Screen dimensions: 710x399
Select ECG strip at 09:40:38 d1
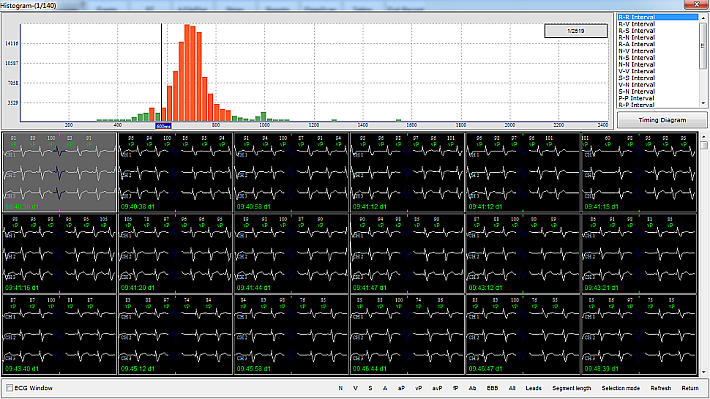[175, 172]
